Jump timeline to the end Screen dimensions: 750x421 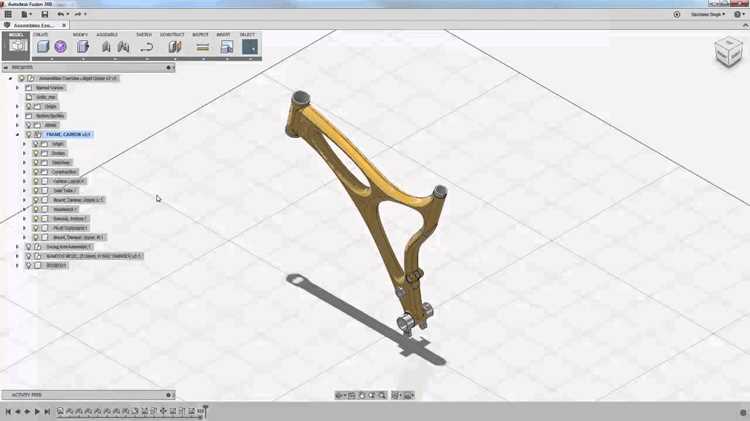(x=47, y=411)
